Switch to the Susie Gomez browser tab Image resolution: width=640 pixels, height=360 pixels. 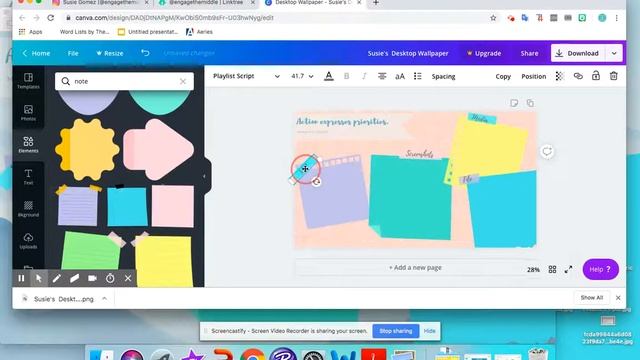click(x=100, y=2)
